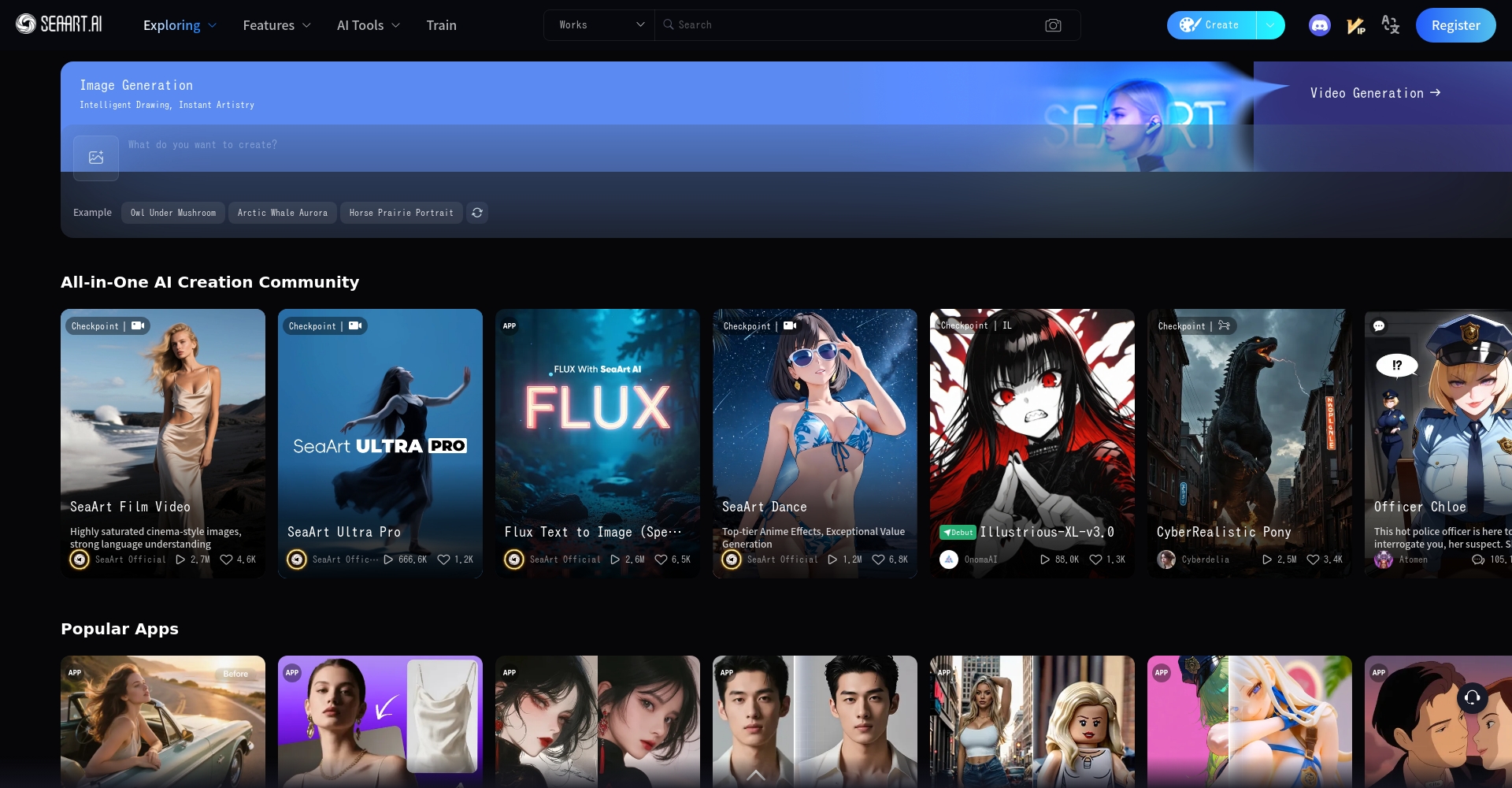Expand the AI Tools menu
The width and height of the screenshot is (1512, 788).
369,25
